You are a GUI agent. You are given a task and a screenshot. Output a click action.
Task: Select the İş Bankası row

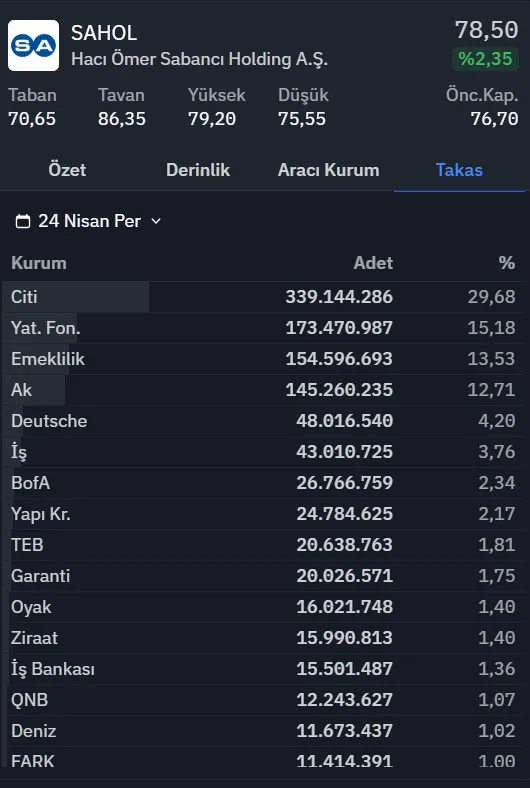coord(263,669)
